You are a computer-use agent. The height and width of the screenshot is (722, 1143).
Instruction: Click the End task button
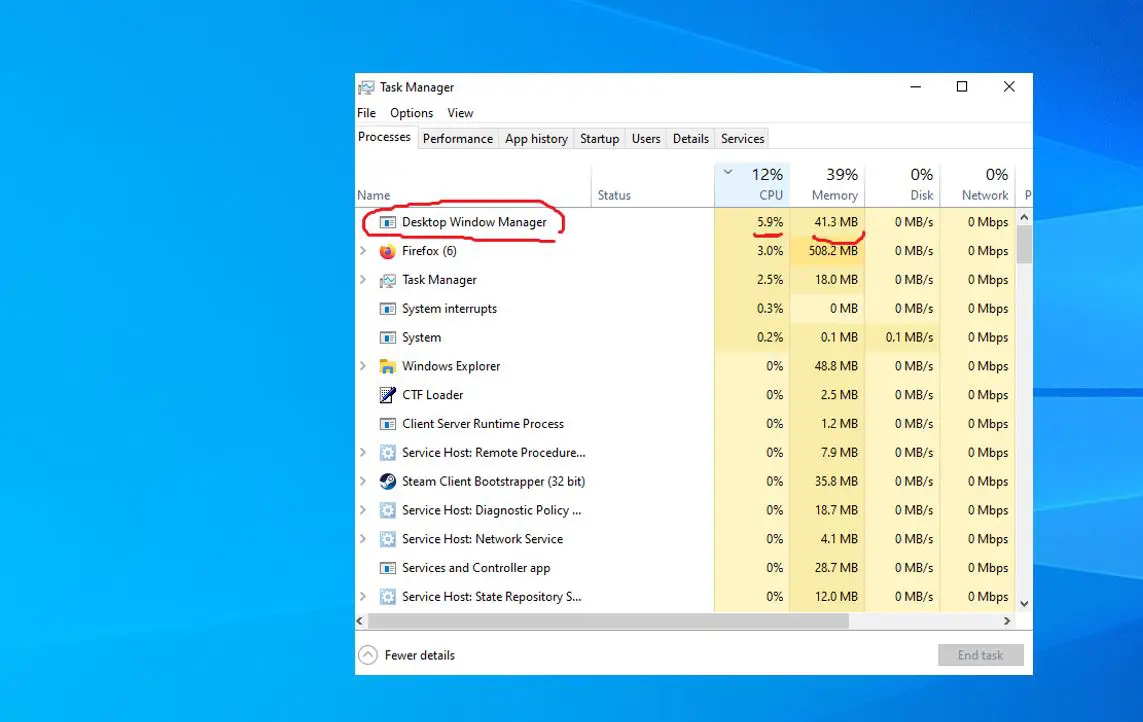[x=980, y=655]
